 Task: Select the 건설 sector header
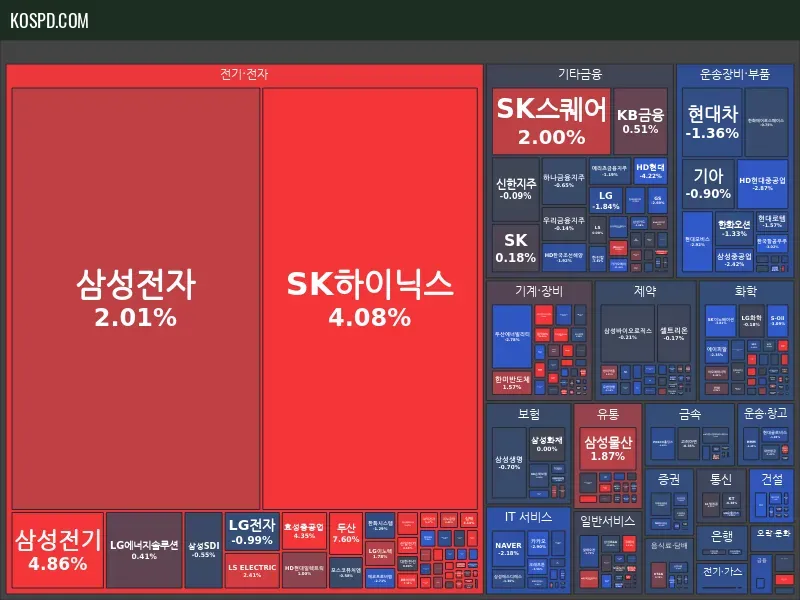[772, 479]
